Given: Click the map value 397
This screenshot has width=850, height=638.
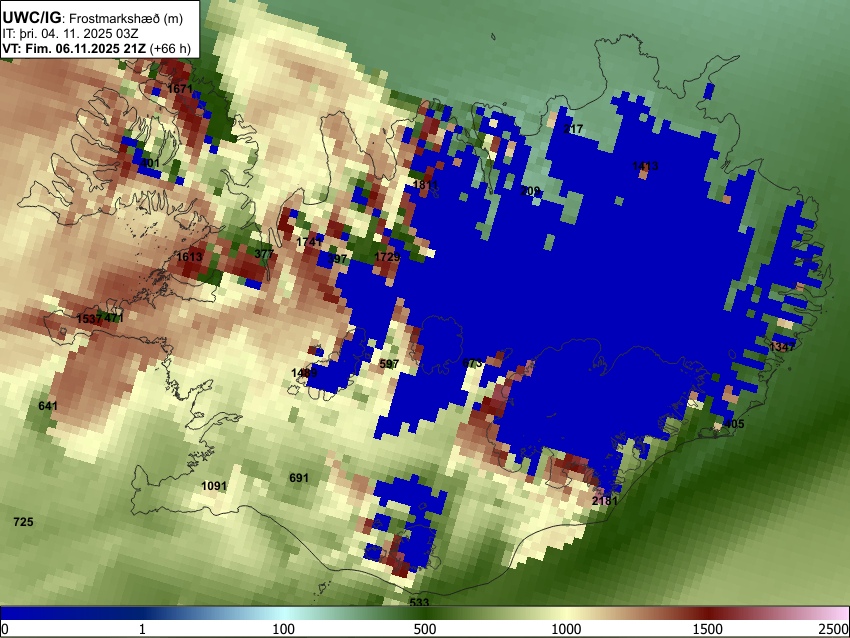Looking at the screenshot, I should point(337,259).
